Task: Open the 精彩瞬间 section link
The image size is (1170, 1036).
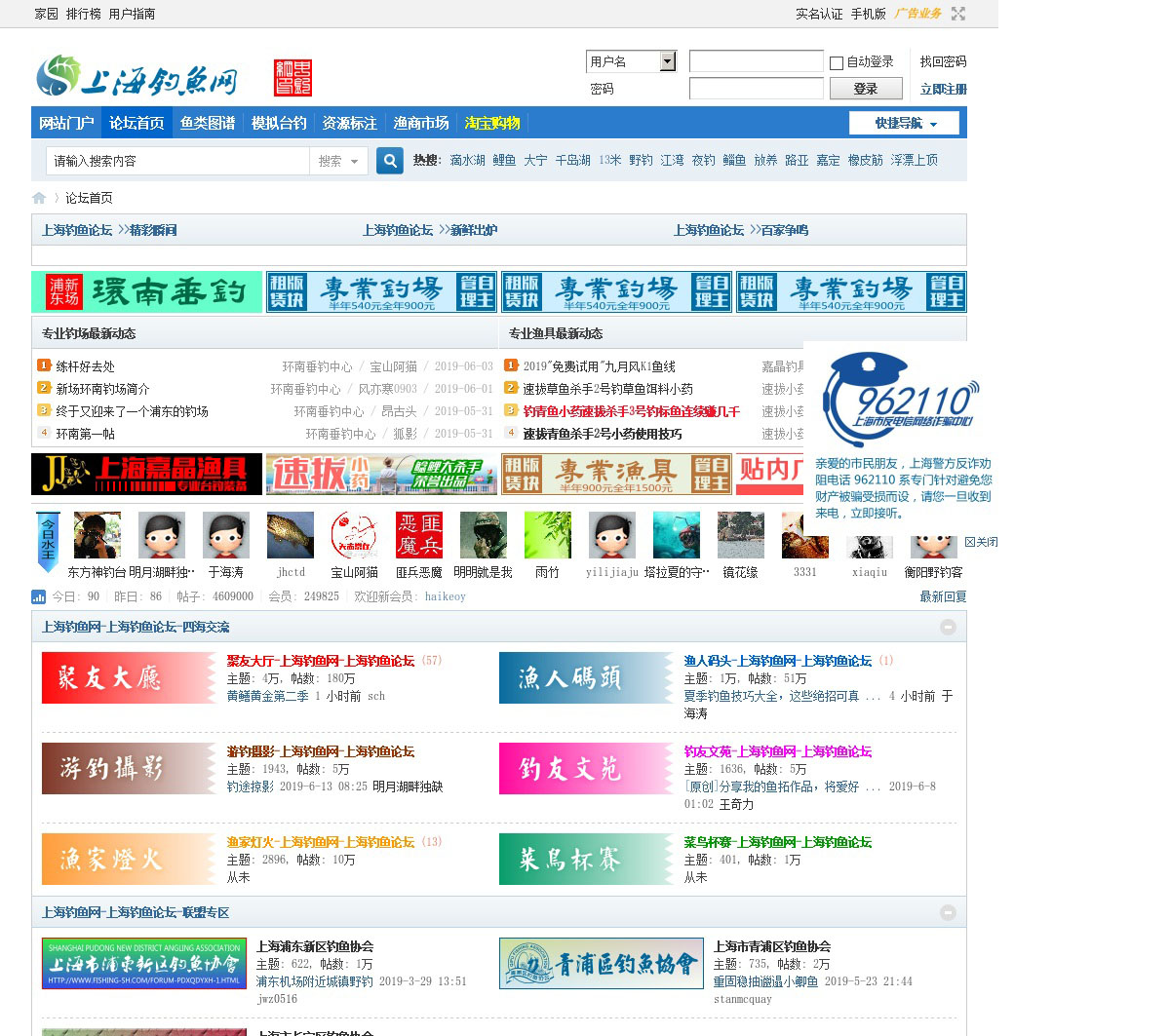Action: tap(153, 230)
